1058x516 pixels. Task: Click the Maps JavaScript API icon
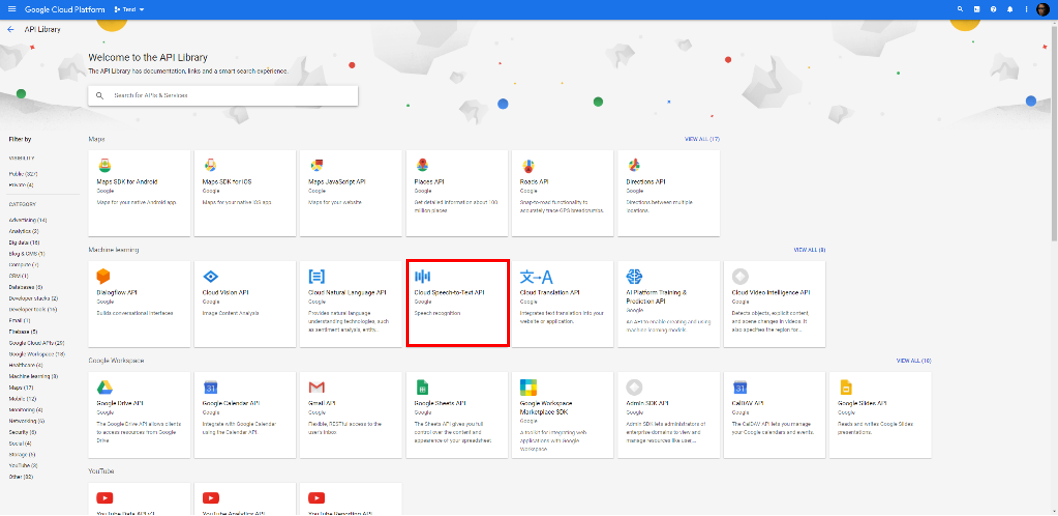point(316,165)
